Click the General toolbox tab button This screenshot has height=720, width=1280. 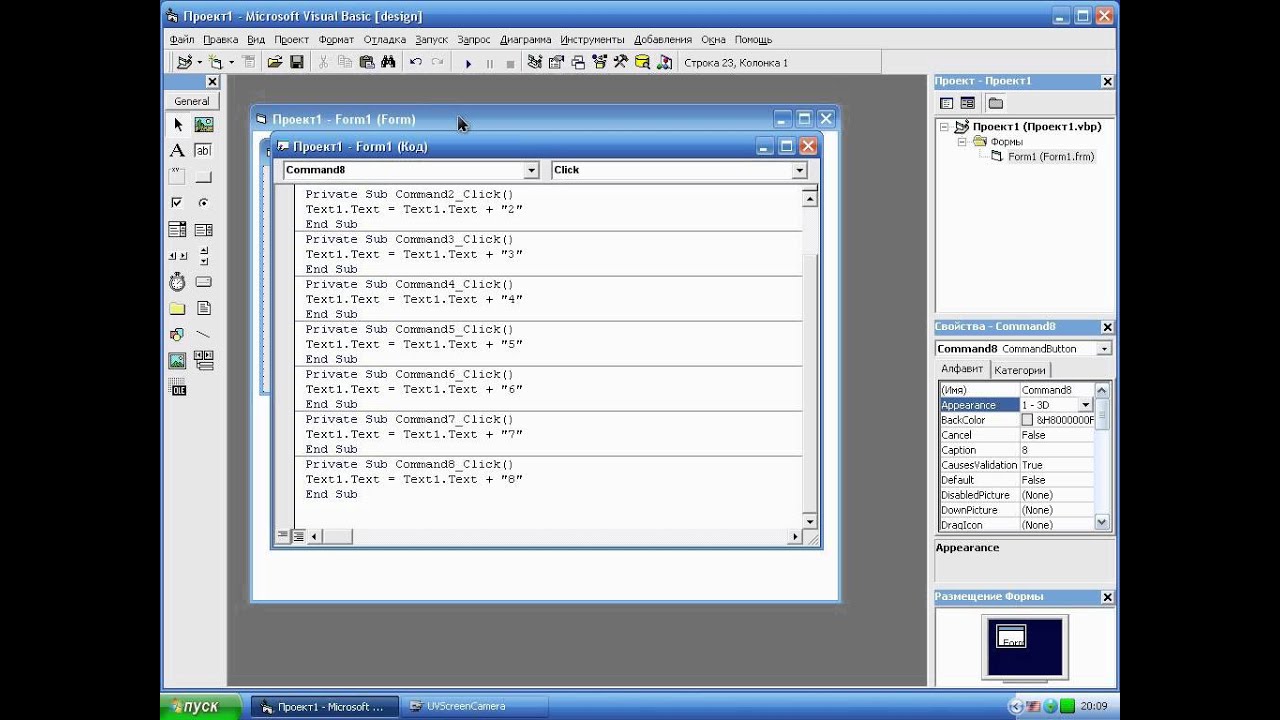tap(192, 101)
